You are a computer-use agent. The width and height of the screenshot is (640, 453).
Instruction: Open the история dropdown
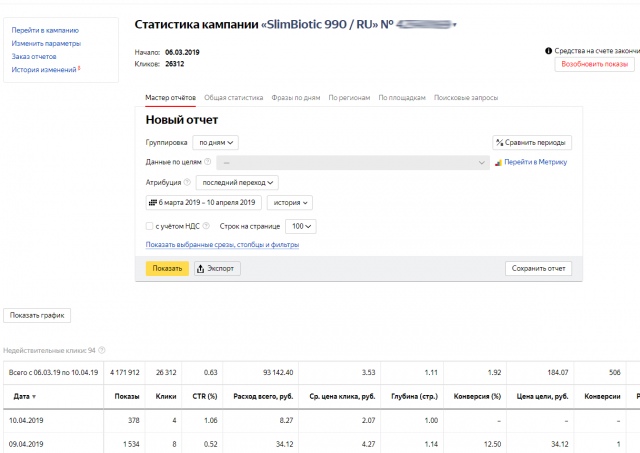coord(290,202)
